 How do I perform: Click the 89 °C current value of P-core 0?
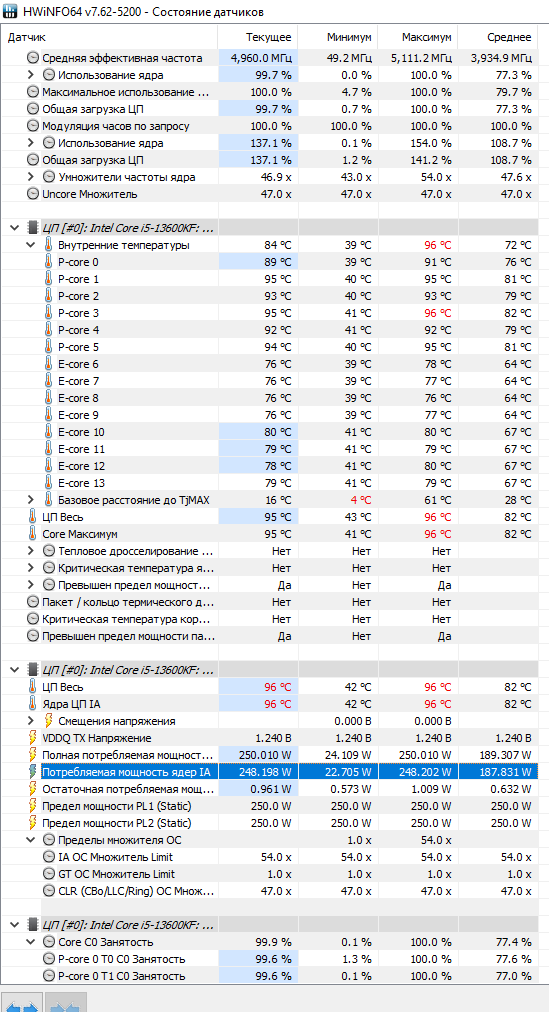point(277,262)
